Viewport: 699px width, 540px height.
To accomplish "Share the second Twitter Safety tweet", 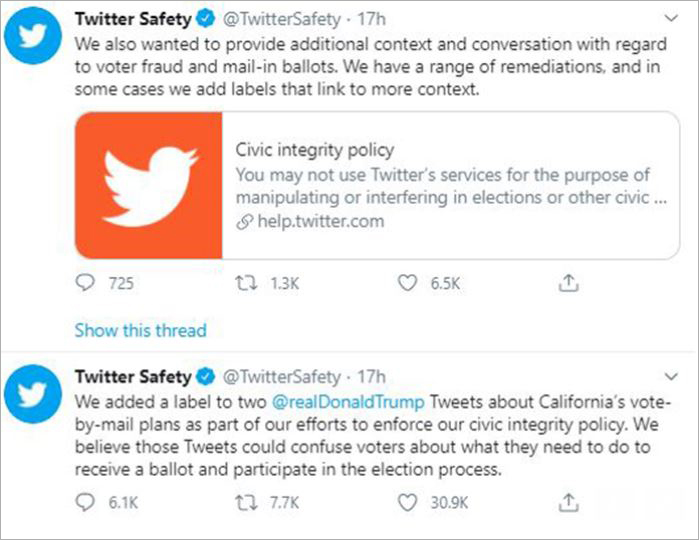I will (x=568, y=502).
